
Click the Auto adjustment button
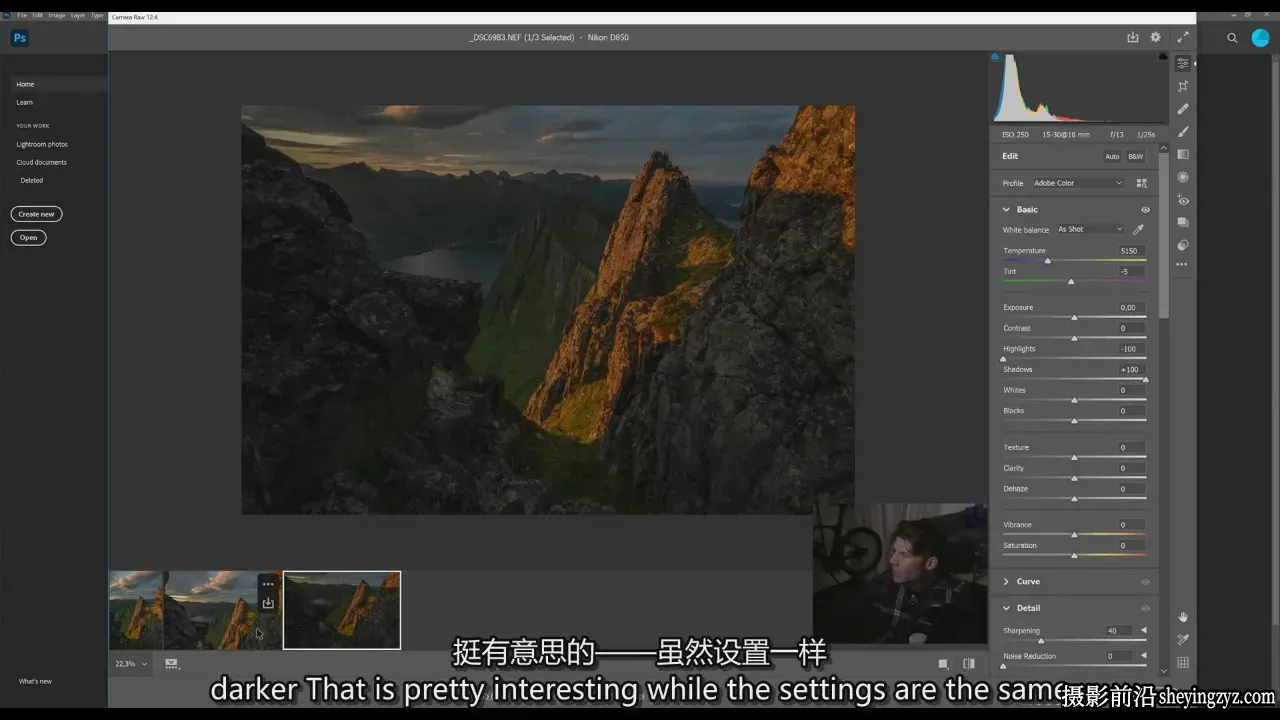1112,156
